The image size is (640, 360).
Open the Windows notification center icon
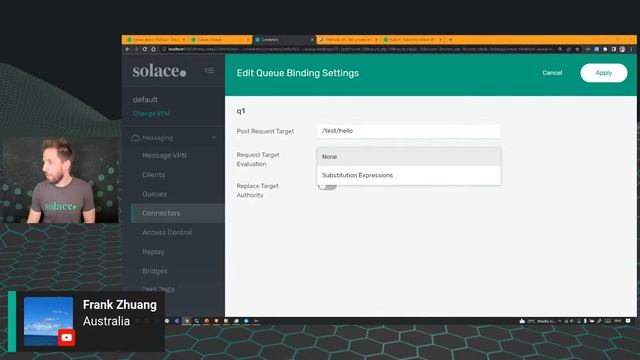pos(628,321)
